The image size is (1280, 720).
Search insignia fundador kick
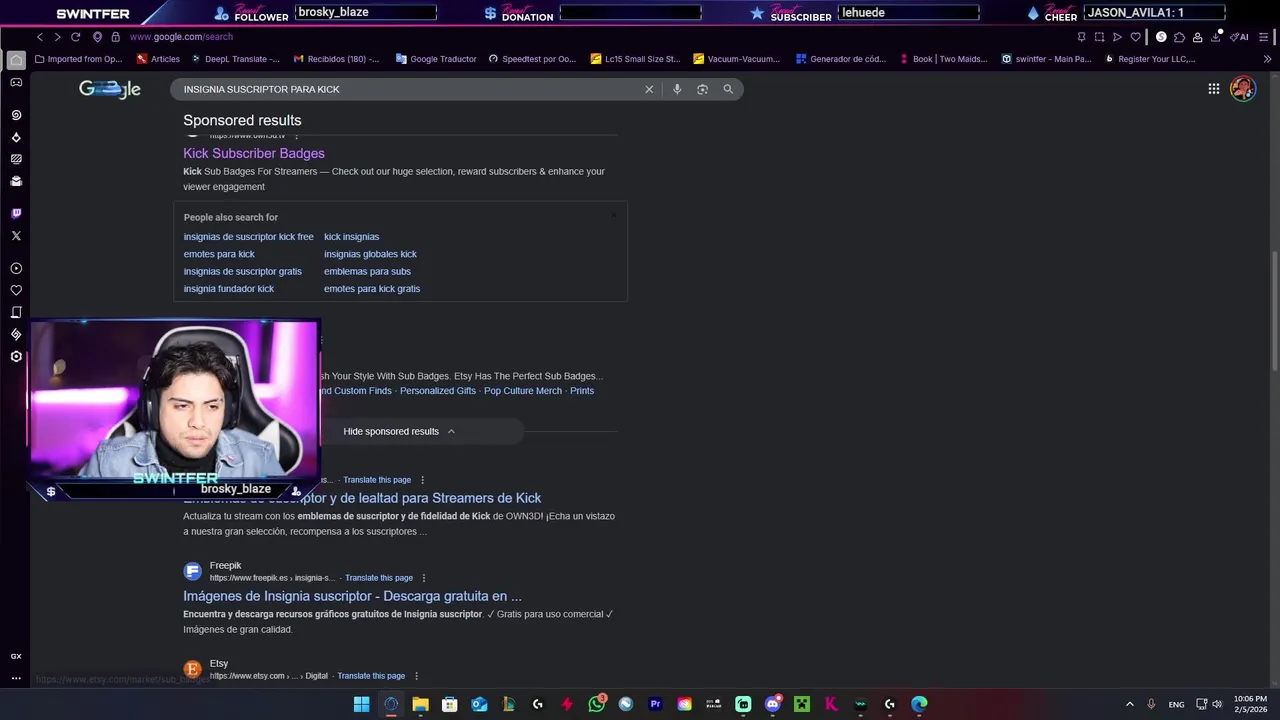click(228, 289)
